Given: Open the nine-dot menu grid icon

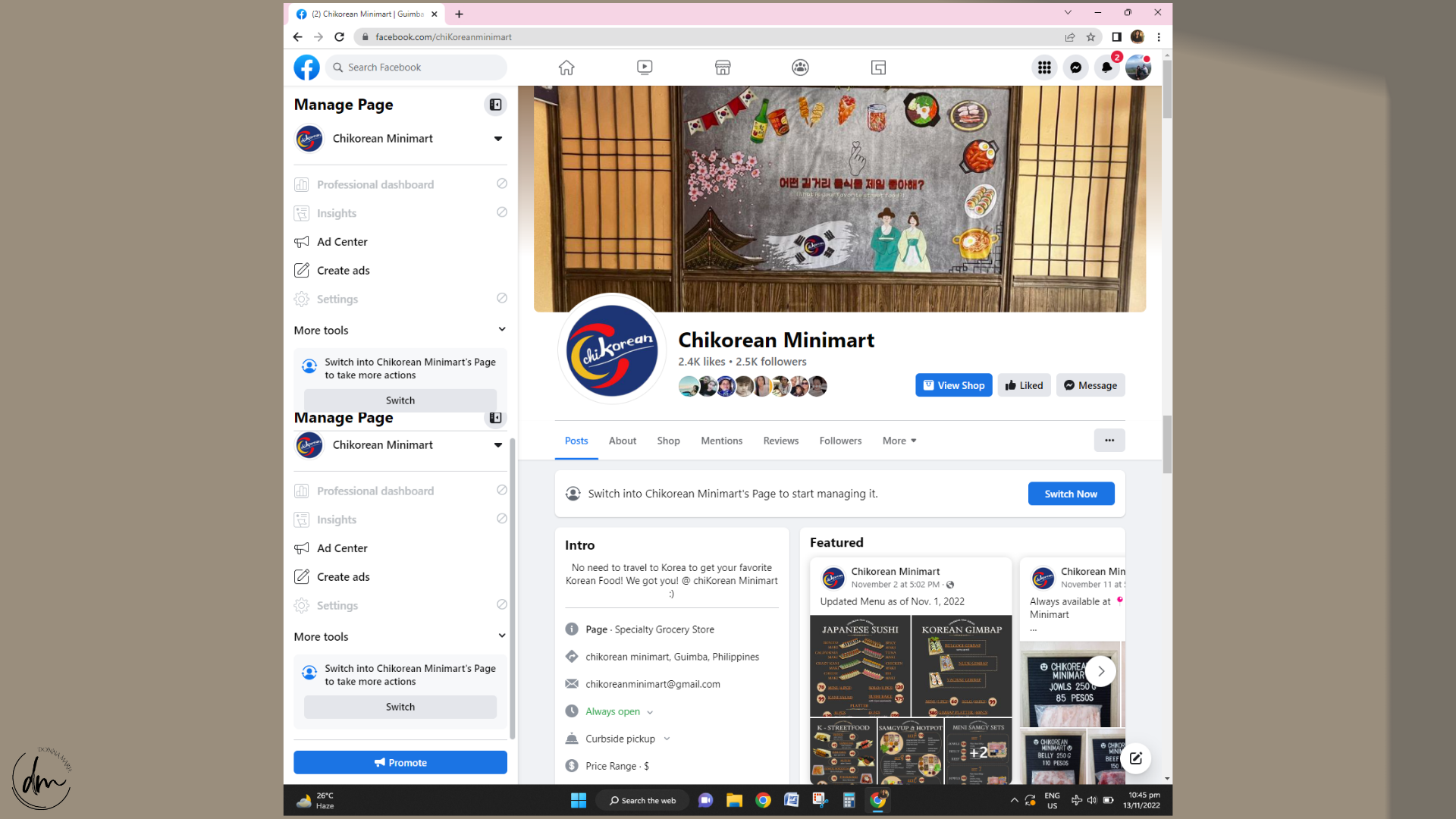Looking at the screenshot, I should tap(1044, 67).
